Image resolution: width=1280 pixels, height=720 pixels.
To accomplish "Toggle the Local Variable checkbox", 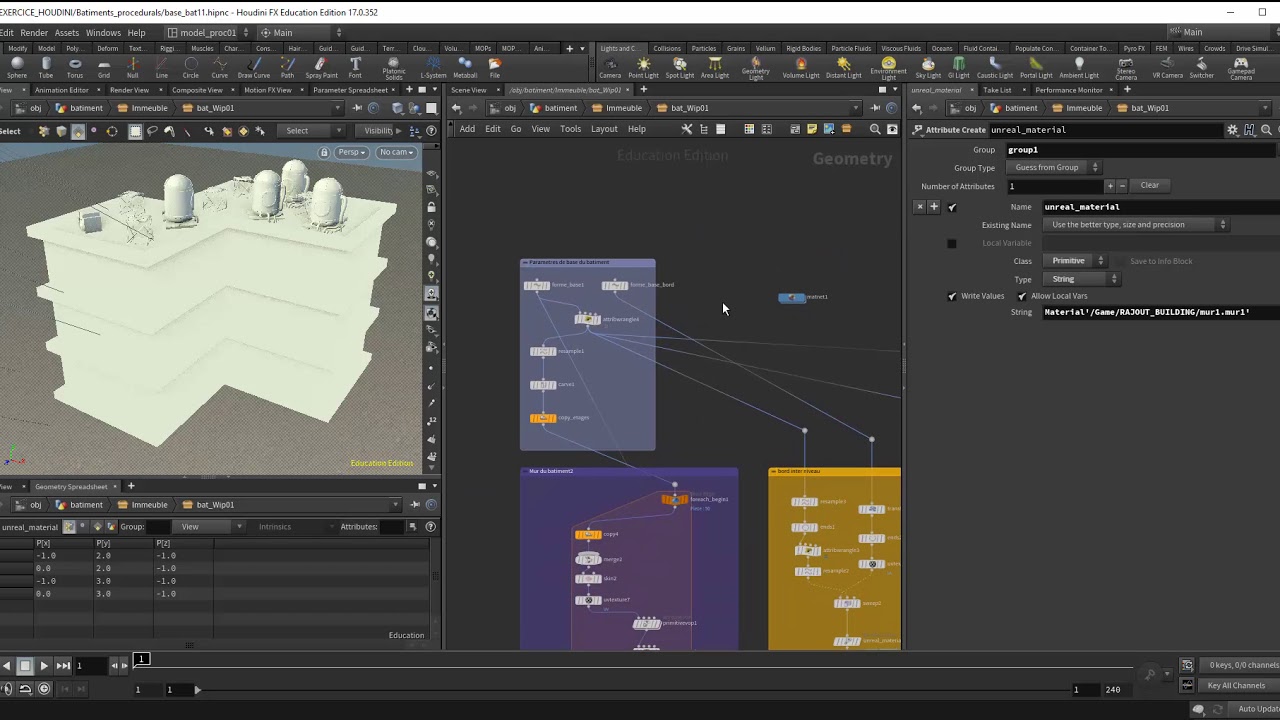I will point(952,243).
